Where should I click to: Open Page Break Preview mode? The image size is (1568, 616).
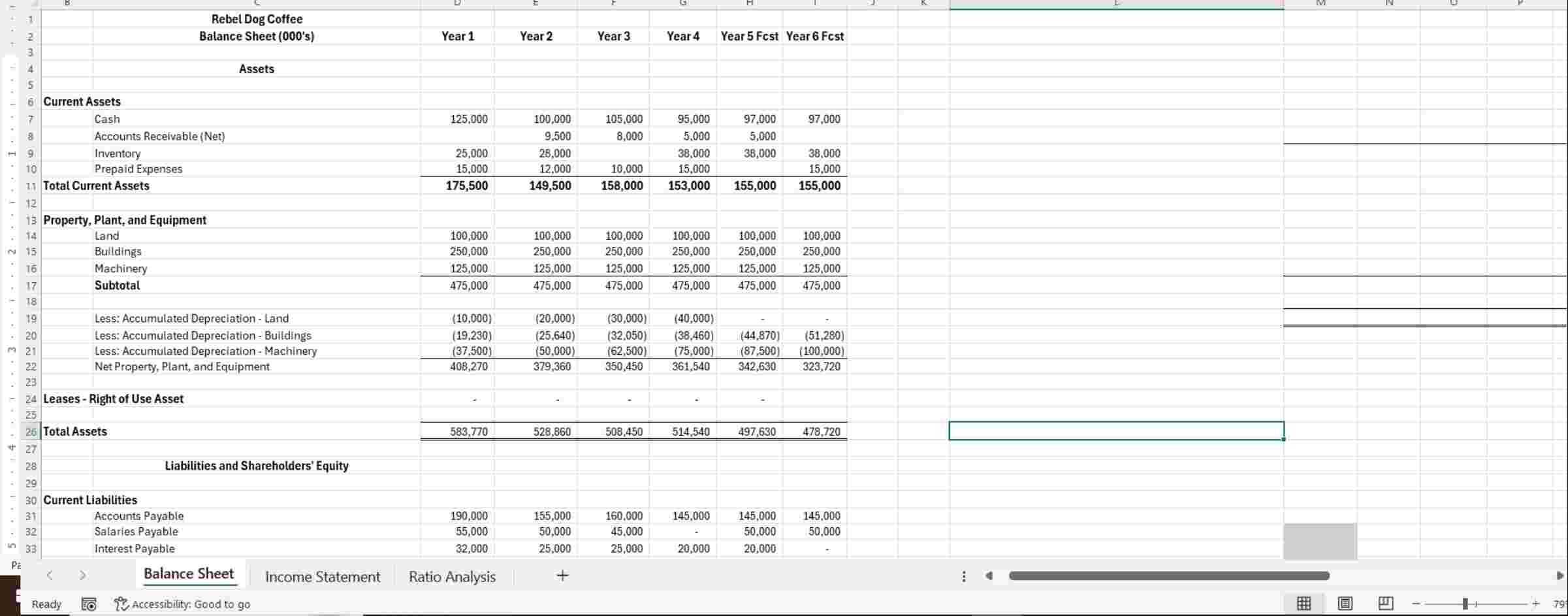(x=1385, y=604)
